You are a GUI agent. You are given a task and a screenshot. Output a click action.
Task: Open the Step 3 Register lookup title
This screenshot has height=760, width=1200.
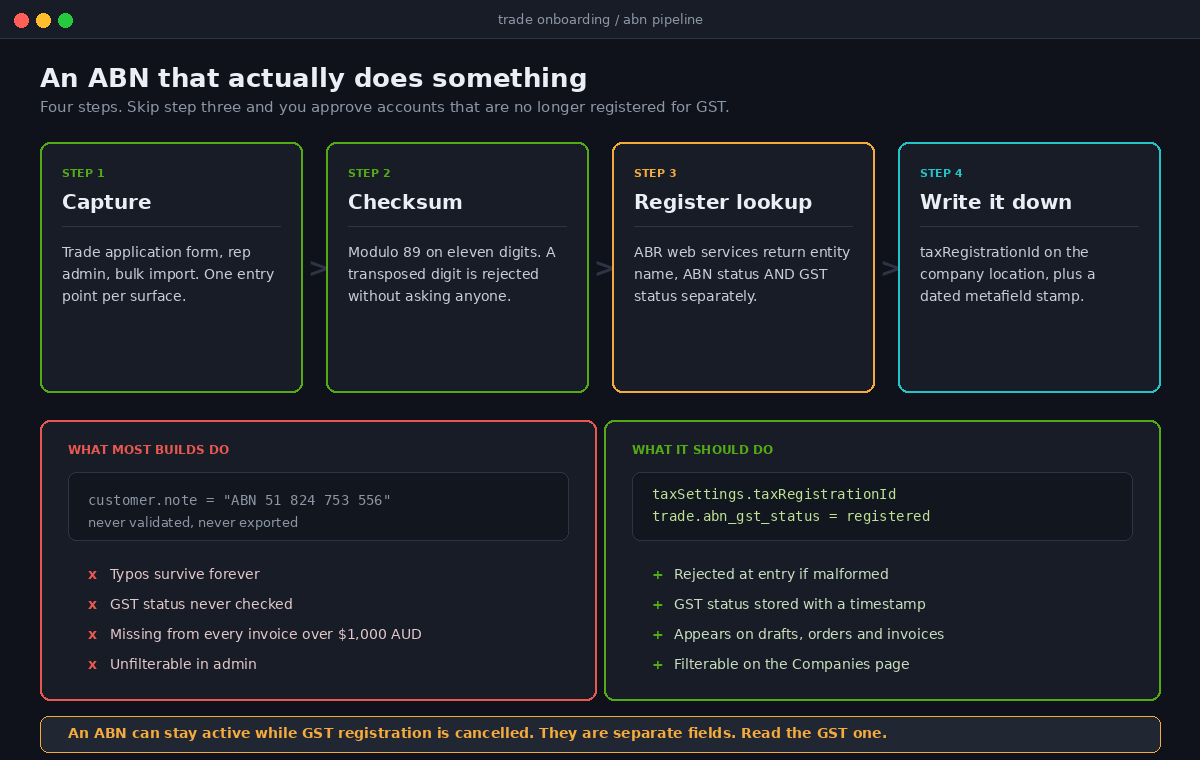(x=723, y=202)
